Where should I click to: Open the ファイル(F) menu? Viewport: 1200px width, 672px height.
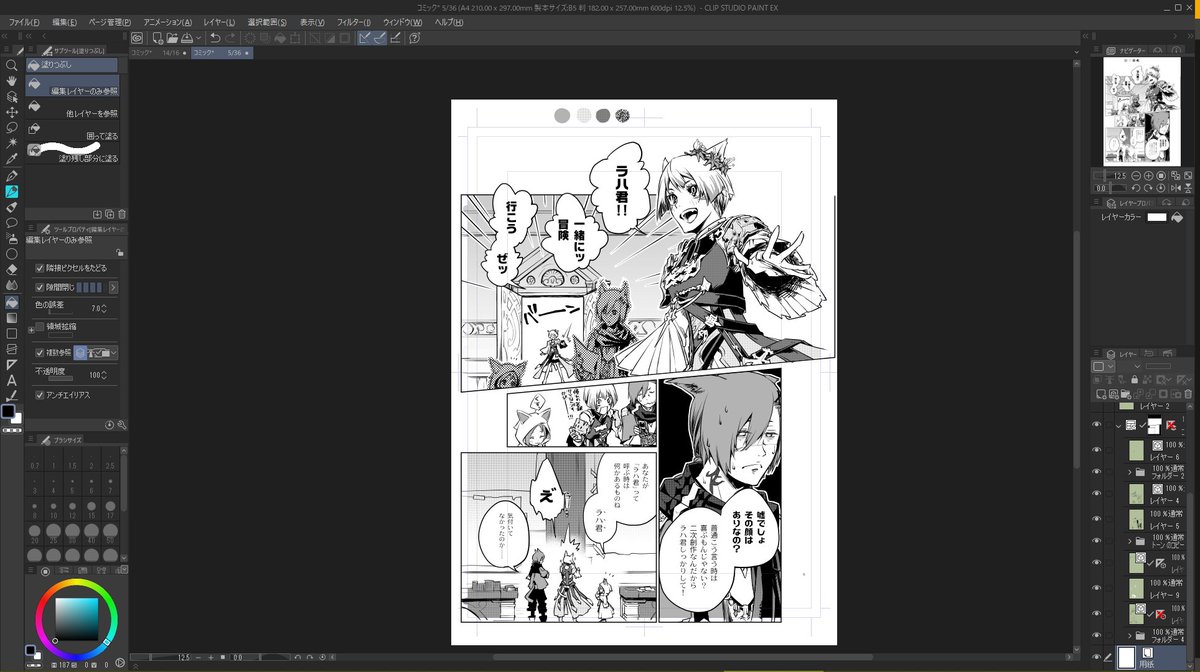tap(25, 22)
